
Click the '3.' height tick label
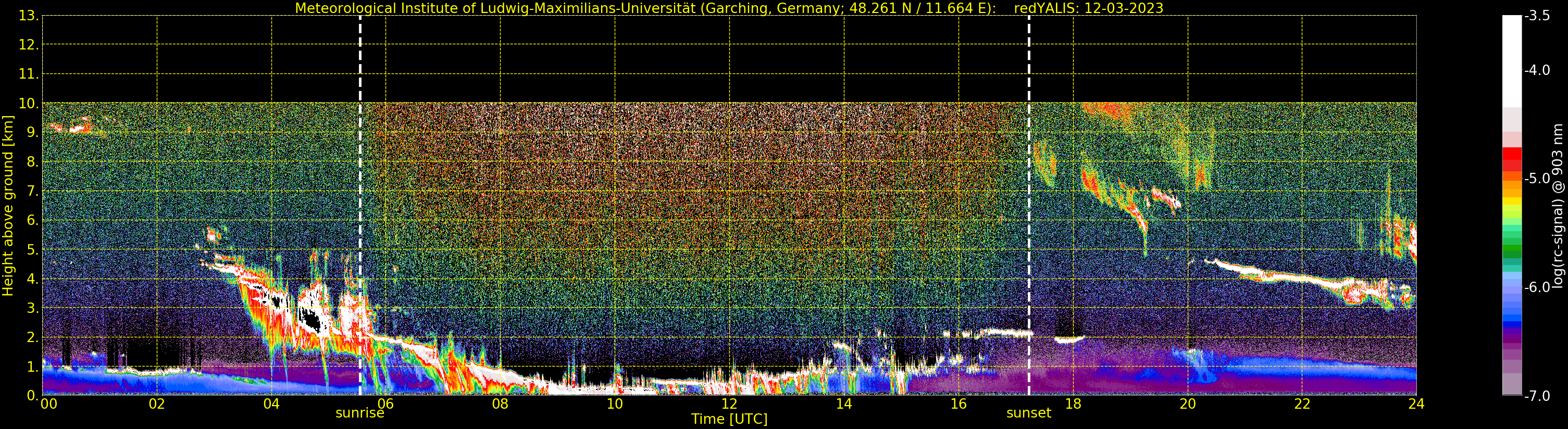[x=32, y=309]
